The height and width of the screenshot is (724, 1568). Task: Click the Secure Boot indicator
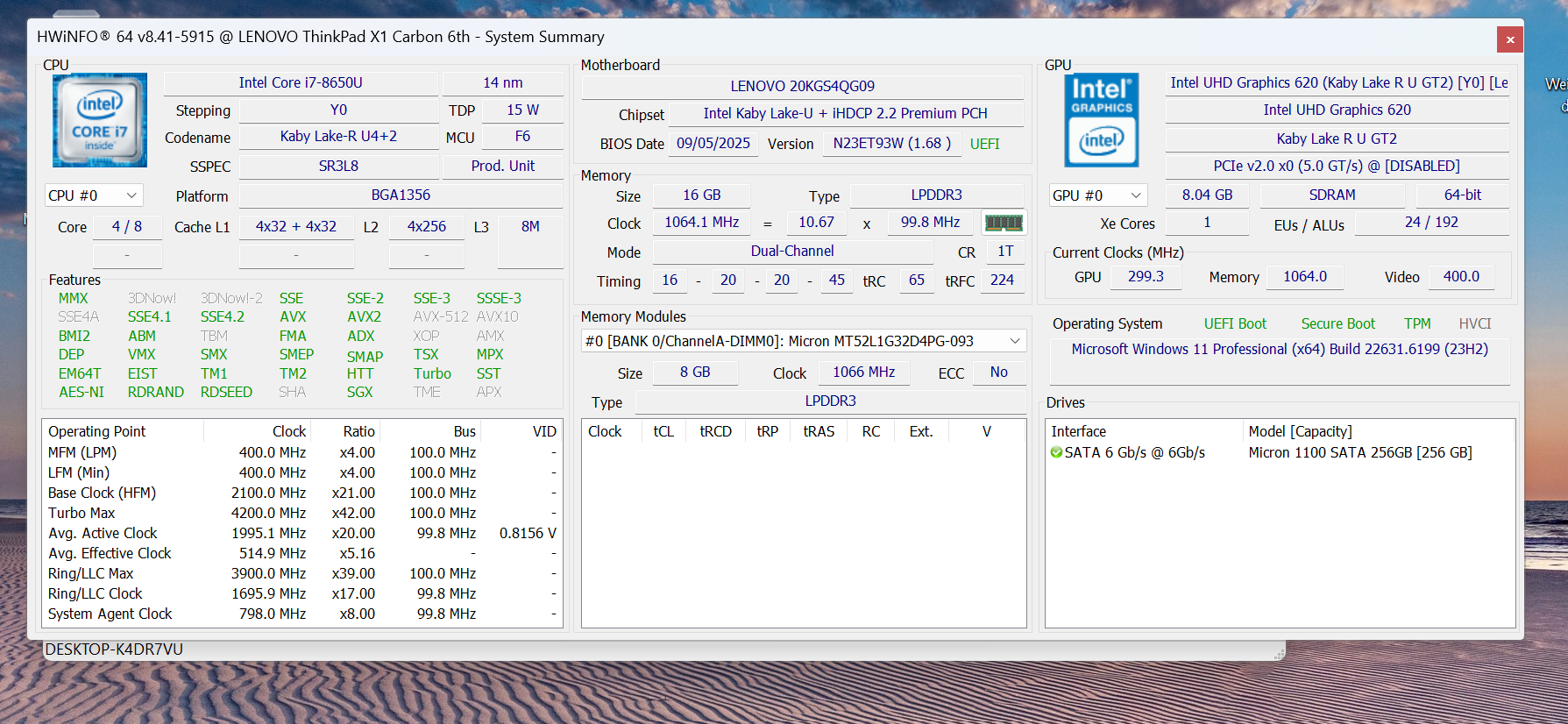pos(1338,324)
